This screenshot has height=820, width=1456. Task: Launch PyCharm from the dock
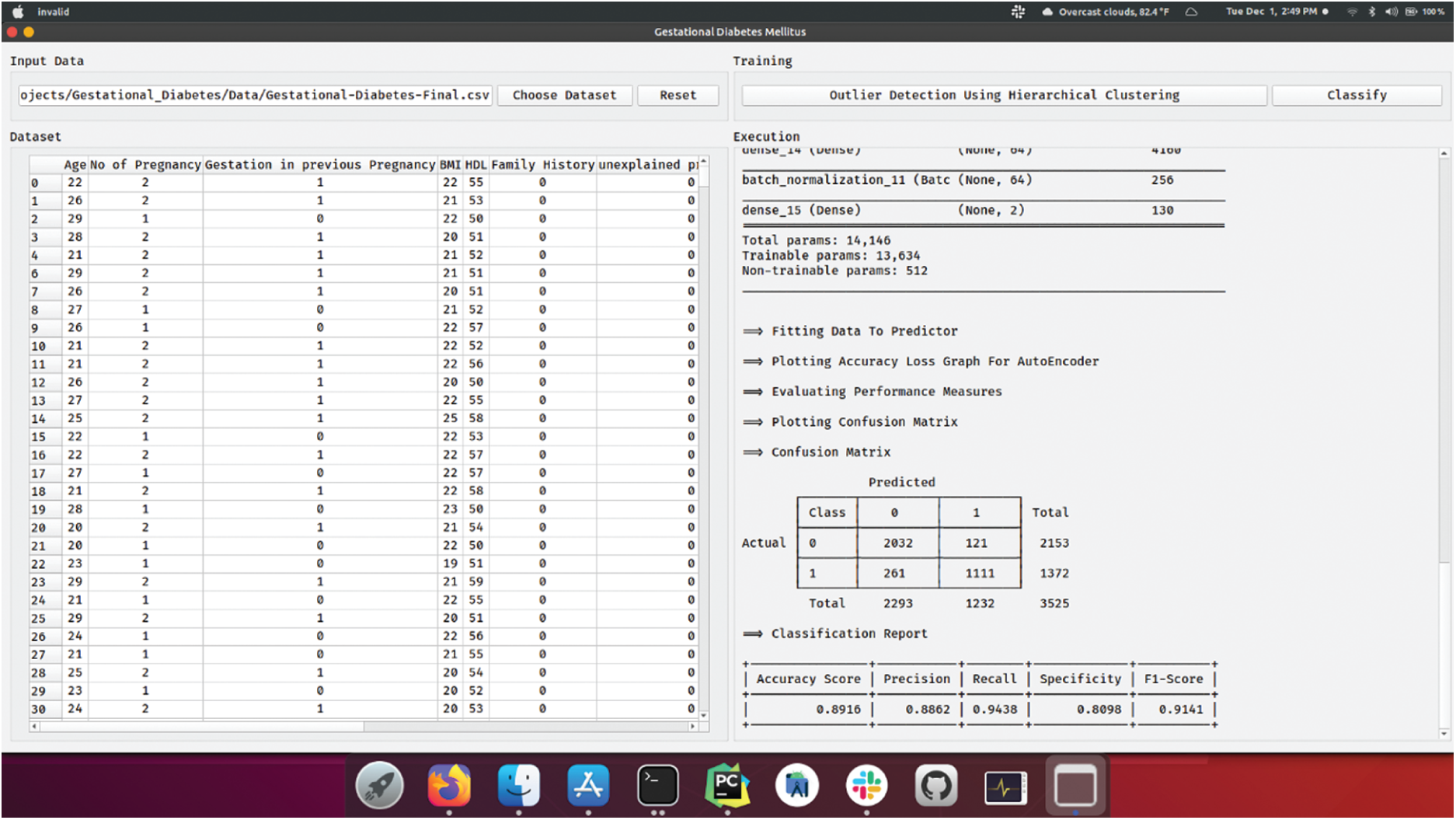pos(727,786)
